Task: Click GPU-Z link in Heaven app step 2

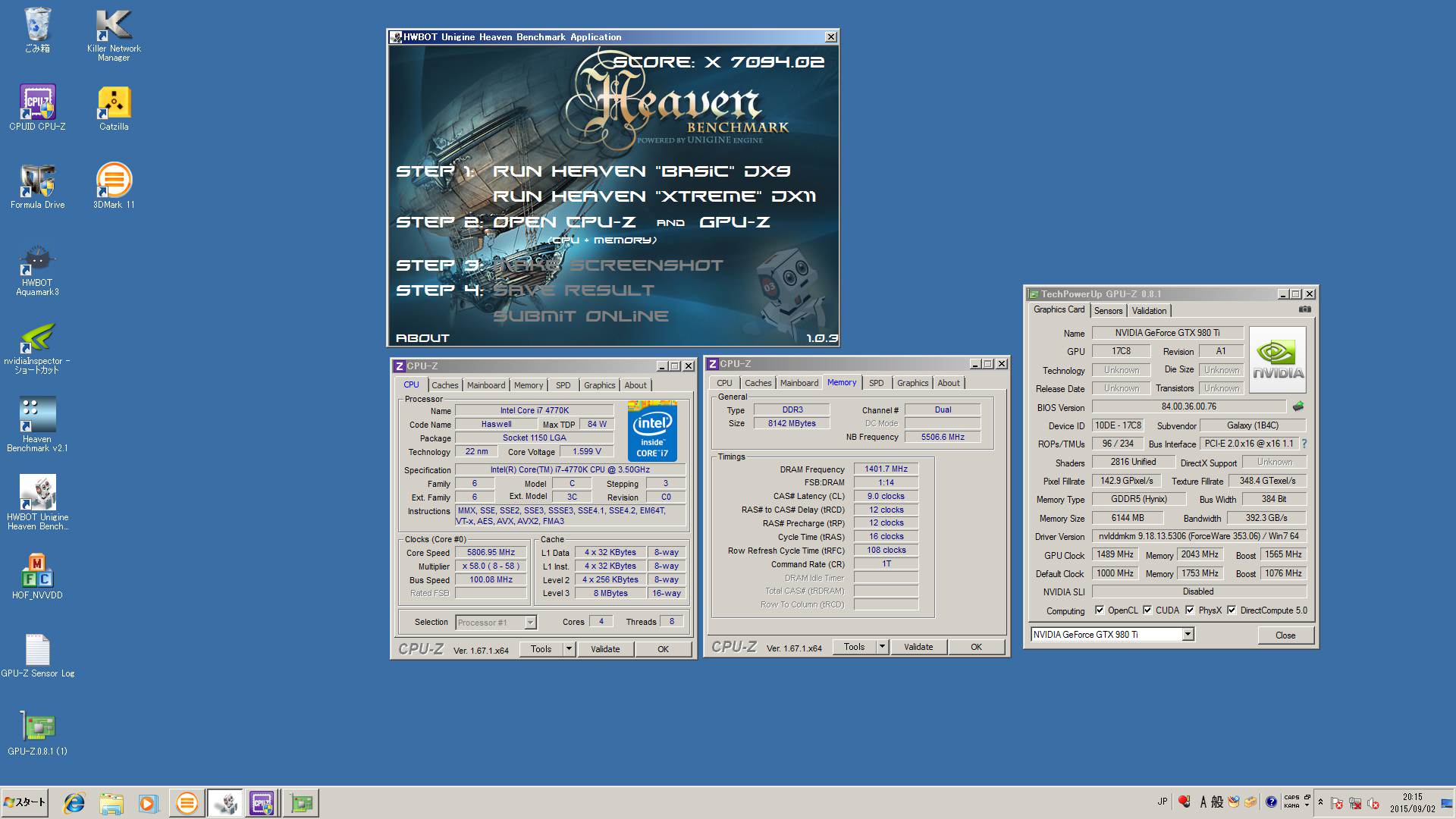Action: click(734, 222)
